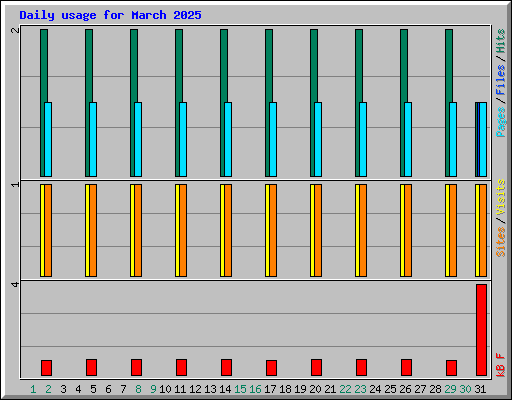Click day number 13 on the x-axis
Screen dimensions: 512x400
(x=210, y=389)
